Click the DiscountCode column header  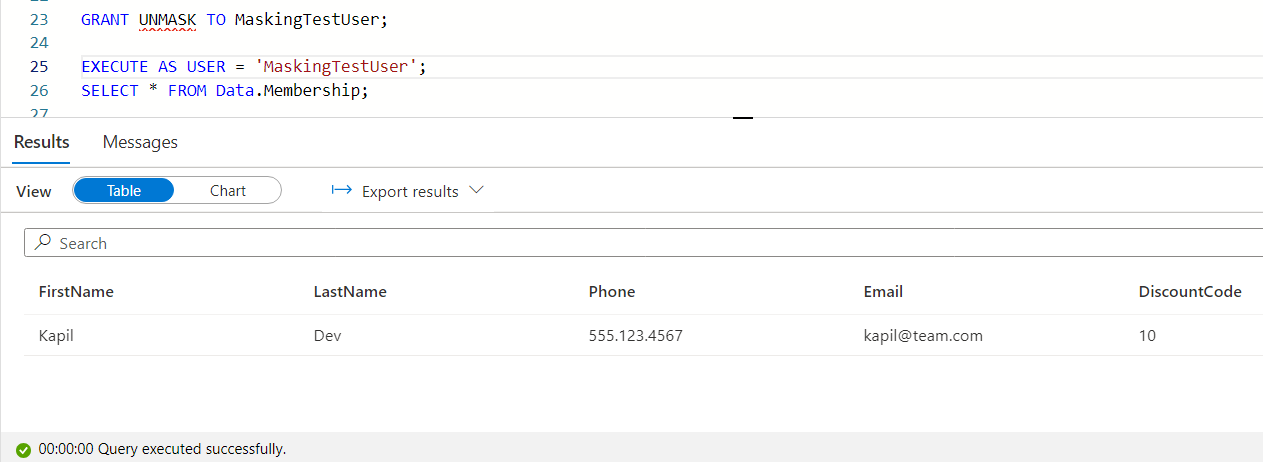tap(1190, 292)
